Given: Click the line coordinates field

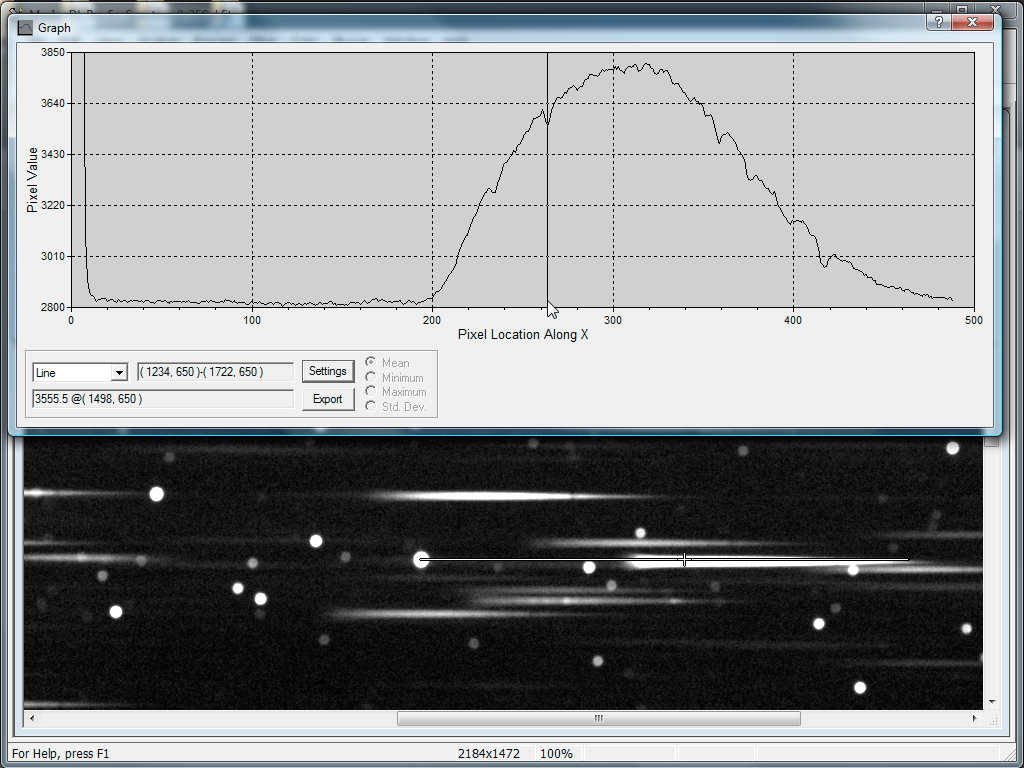Looking at the screenshot, I should [216, 372].
